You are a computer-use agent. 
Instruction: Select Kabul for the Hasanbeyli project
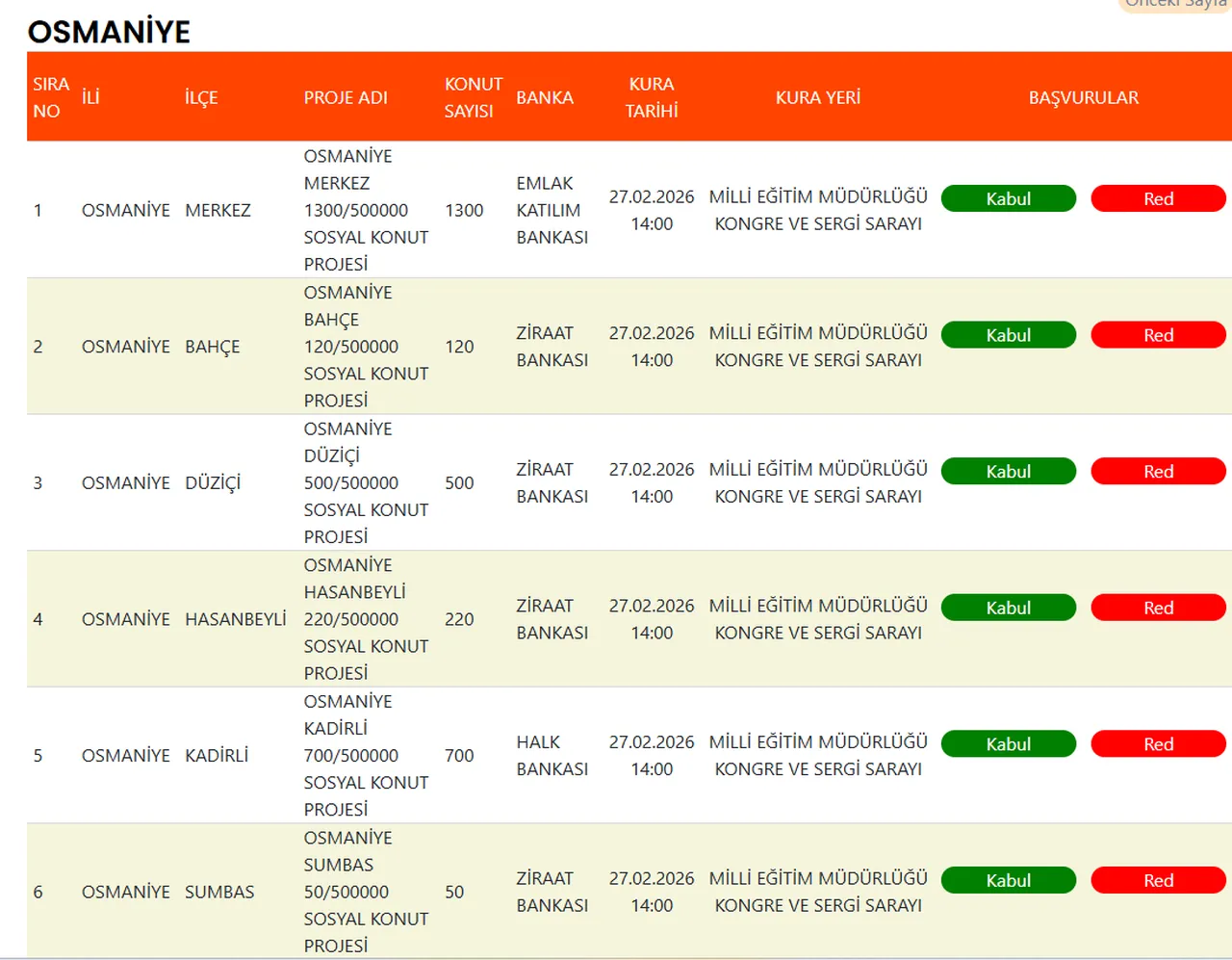[x=1008, y=608]
